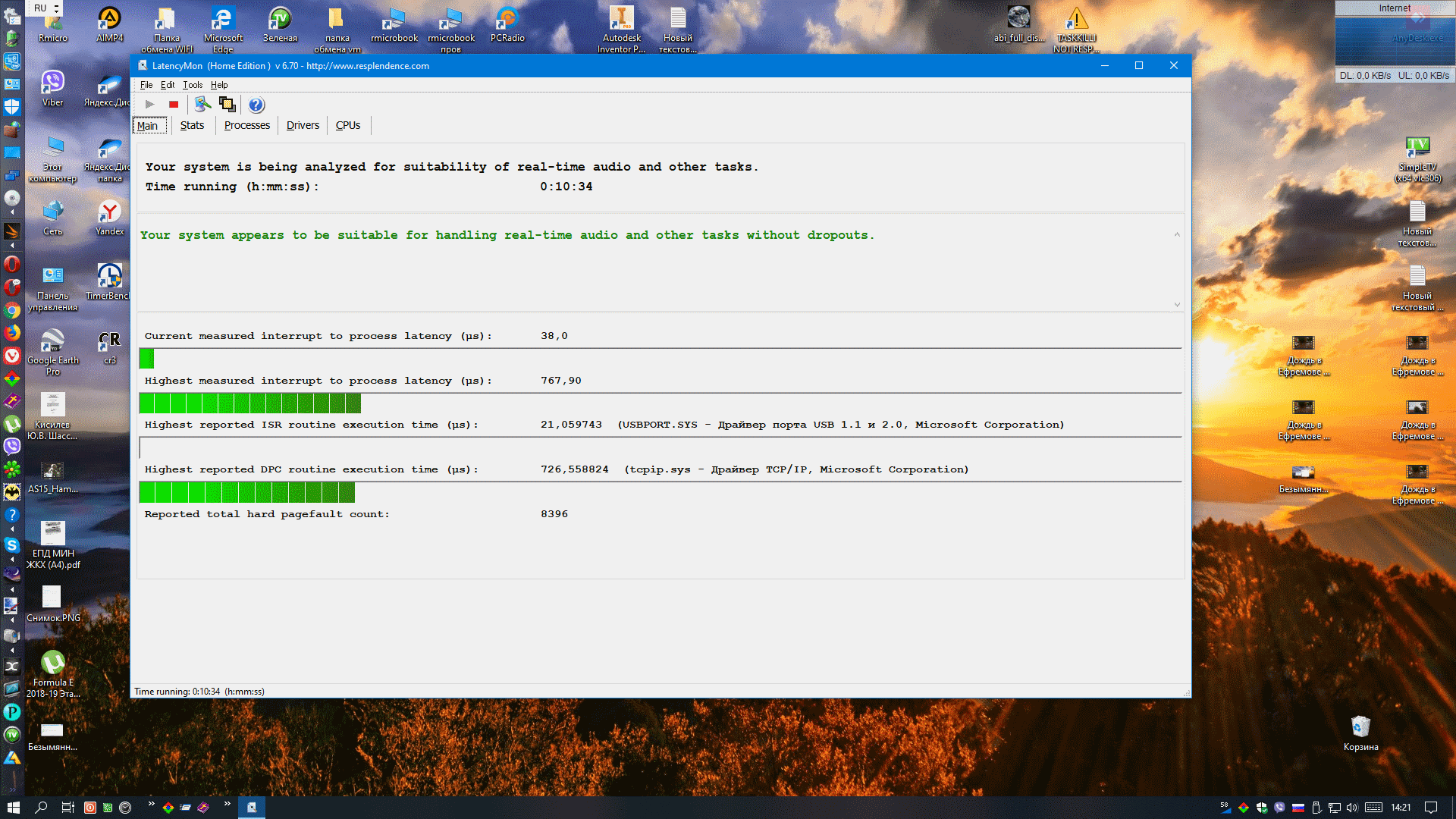Click the highest interrupt latency green bar
1456x819 pixels.
pyautogui.click(x=250, y=403)
